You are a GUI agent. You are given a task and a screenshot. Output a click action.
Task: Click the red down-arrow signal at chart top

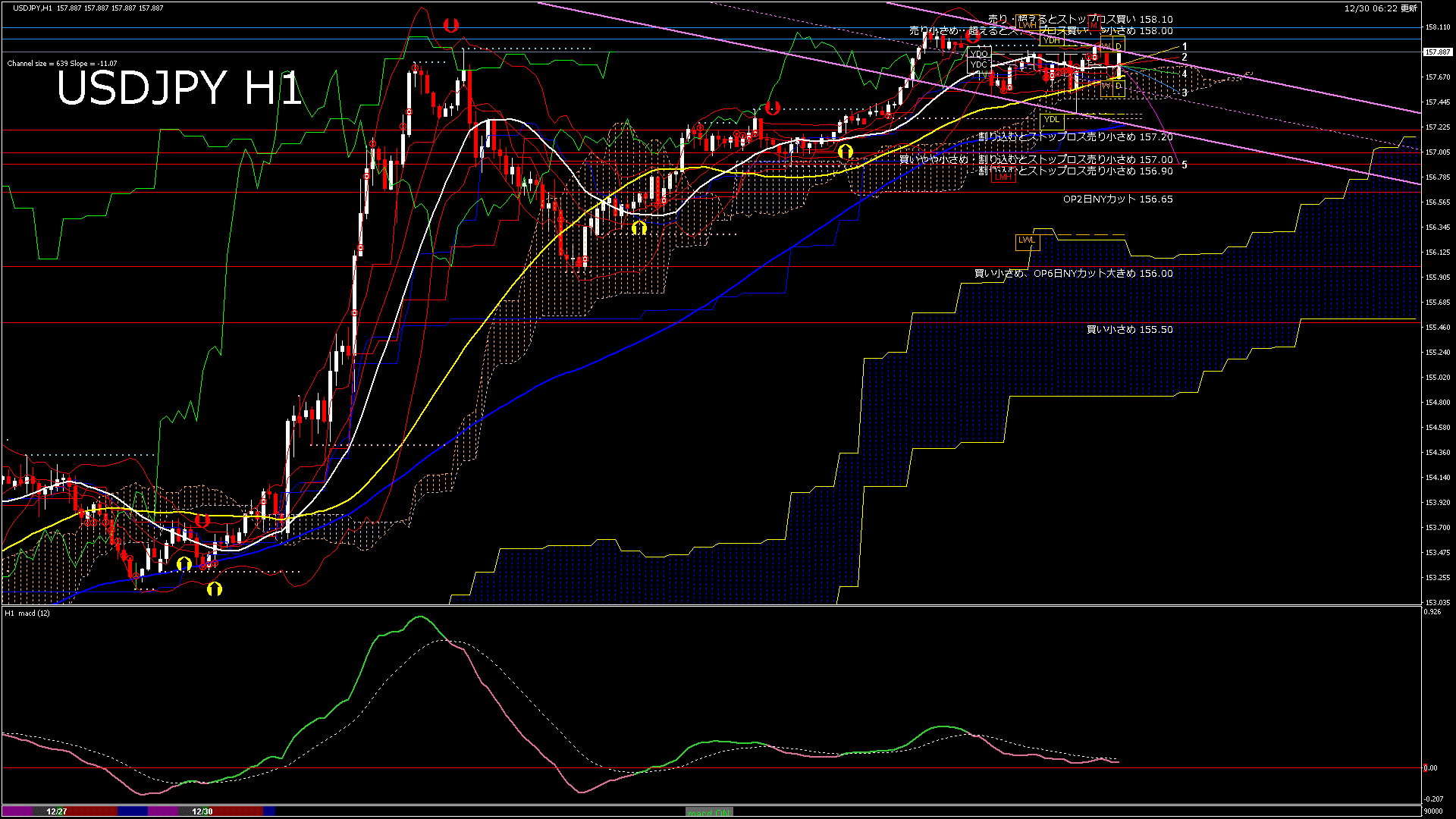[x=451, y=25]
